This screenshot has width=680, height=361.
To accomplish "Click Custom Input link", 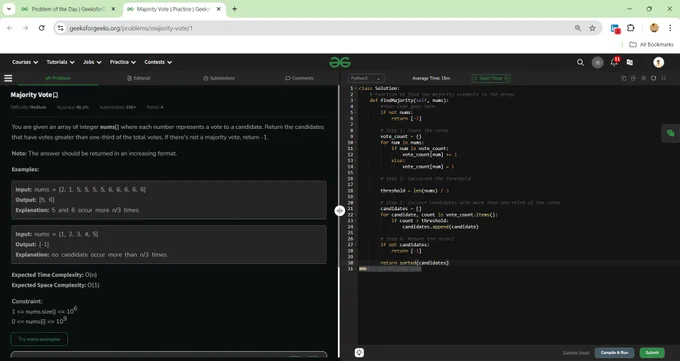I will click(x=576, y=353).
